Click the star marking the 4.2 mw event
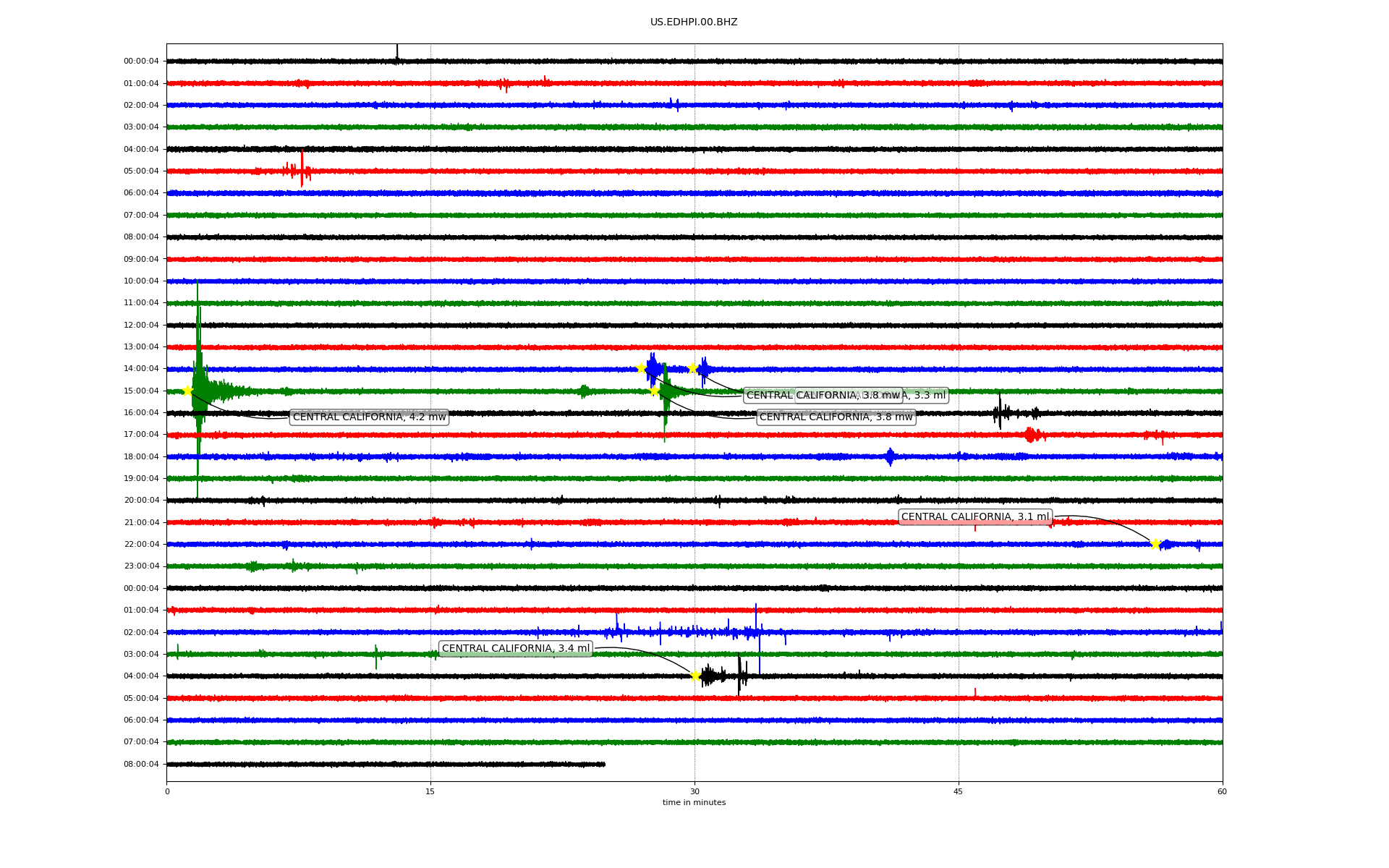Viewport: 1389px width, 868px height. click(x=187, y=391)
